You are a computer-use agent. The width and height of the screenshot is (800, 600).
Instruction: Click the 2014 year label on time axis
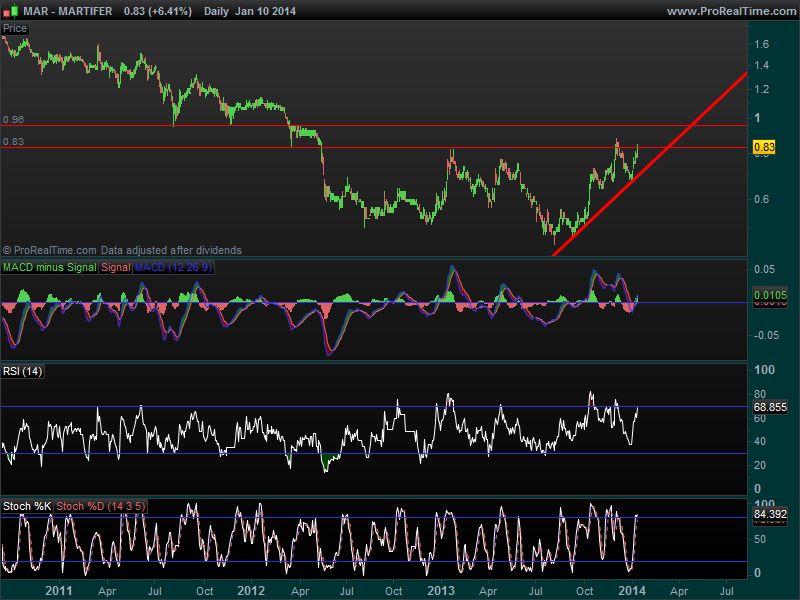(632, 591)
